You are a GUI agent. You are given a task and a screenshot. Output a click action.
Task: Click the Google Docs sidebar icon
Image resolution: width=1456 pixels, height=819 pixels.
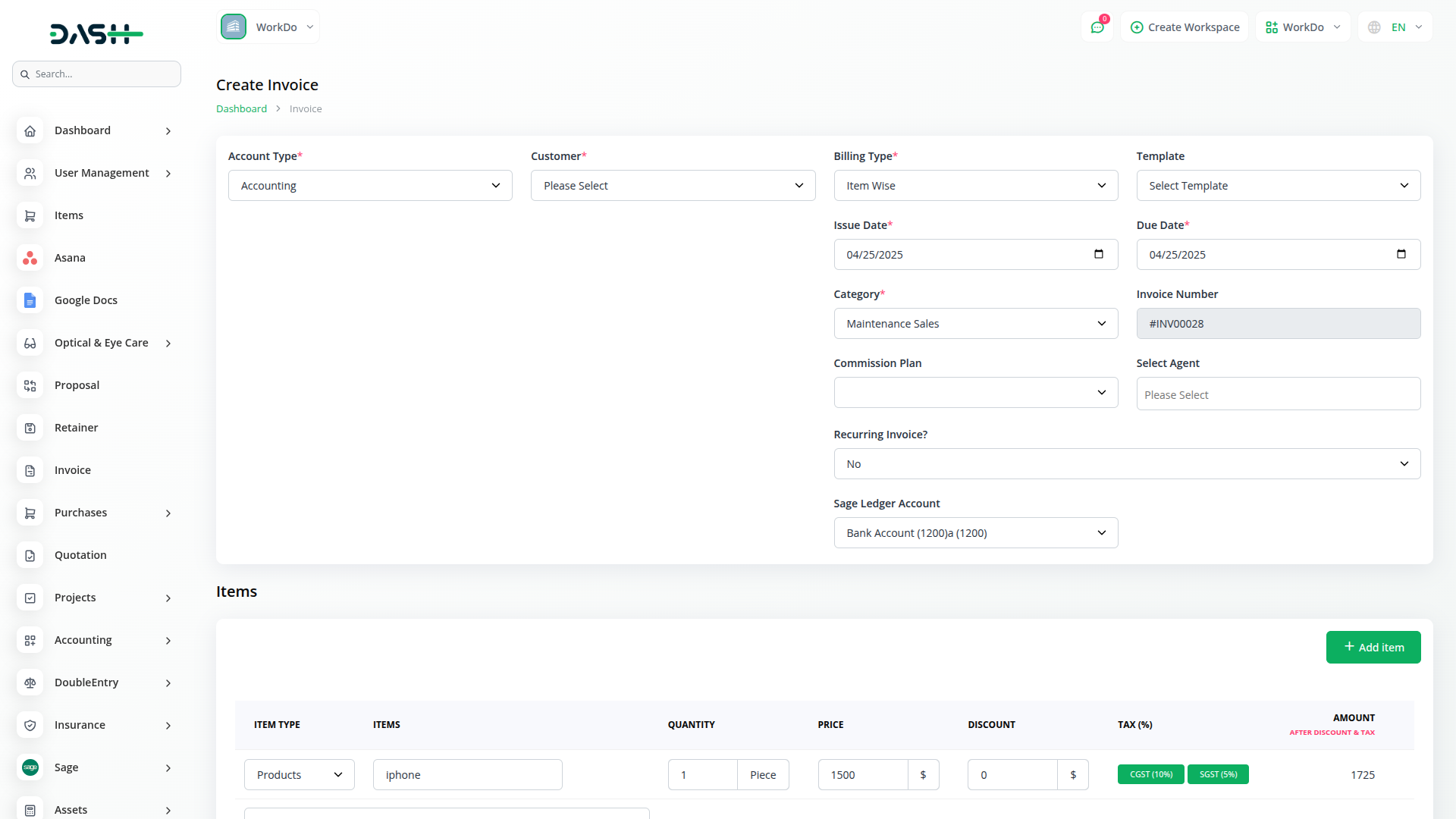coord(30,300)
